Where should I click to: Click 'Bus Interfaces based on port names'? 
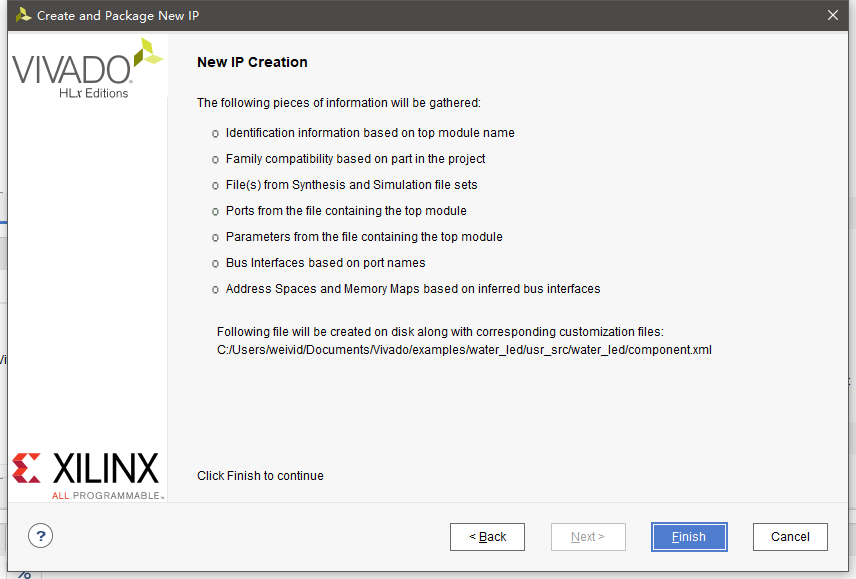click(325, 263)
